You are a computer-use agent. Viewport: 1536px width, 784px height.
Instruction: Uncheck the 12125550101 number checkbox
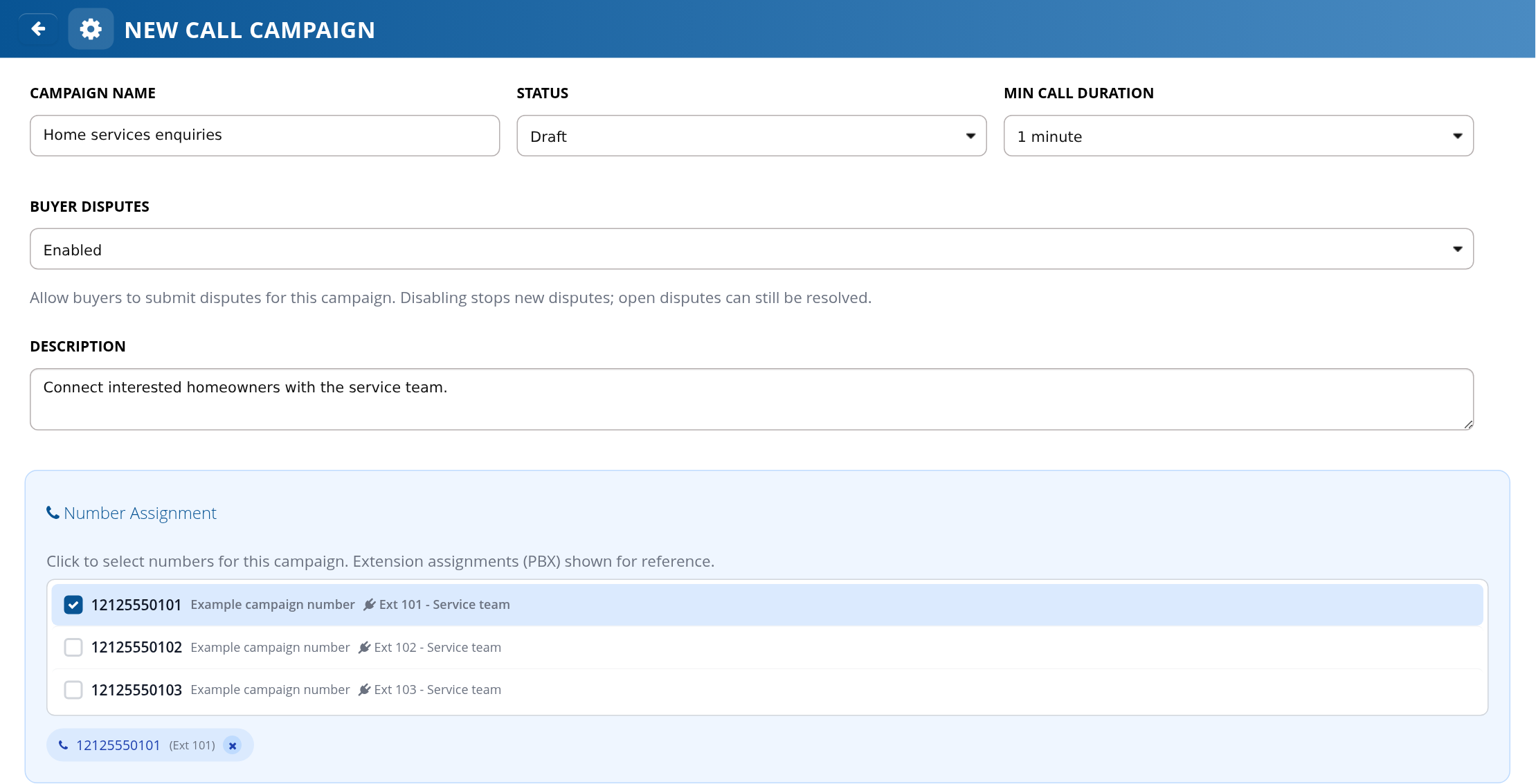[73, 605]
